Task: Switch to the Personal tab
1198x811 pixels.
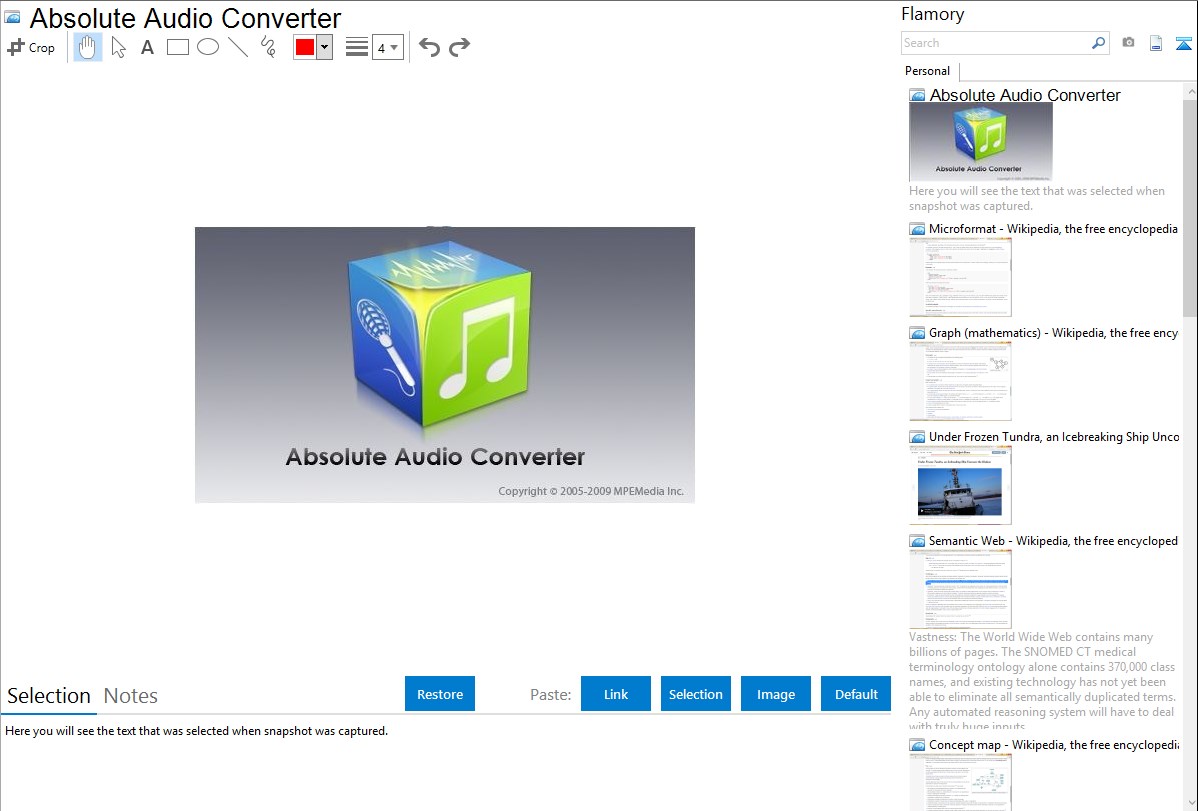Action: [928, 71]
